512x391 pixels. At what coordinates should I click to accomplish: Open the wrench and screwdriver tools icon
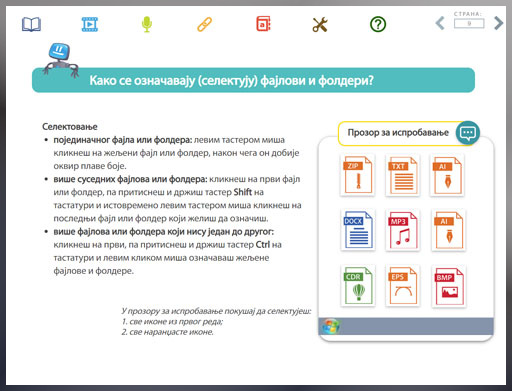(x=320, y=25)
